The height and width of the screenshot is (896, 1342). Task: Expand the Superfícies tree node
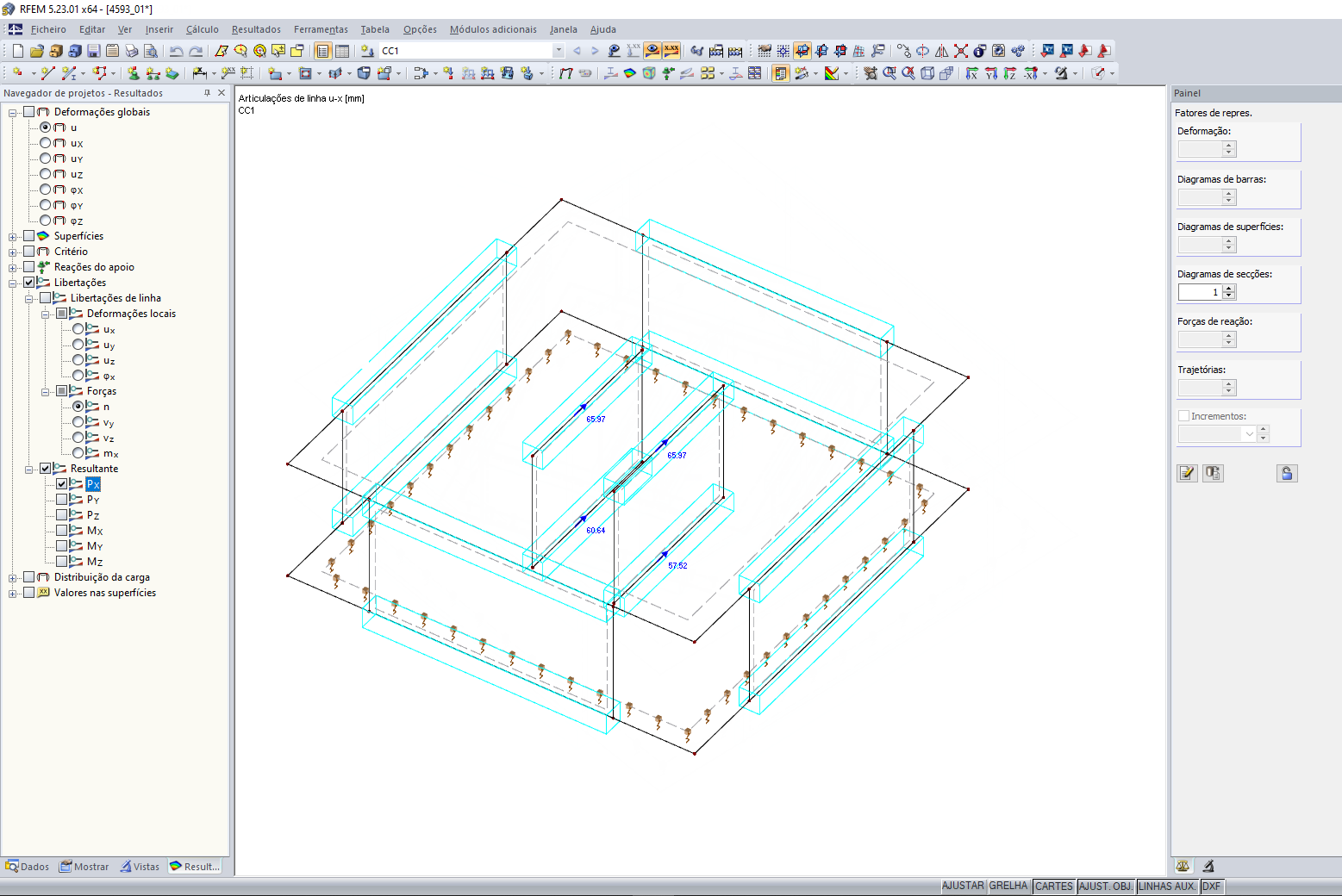(13, 236)
